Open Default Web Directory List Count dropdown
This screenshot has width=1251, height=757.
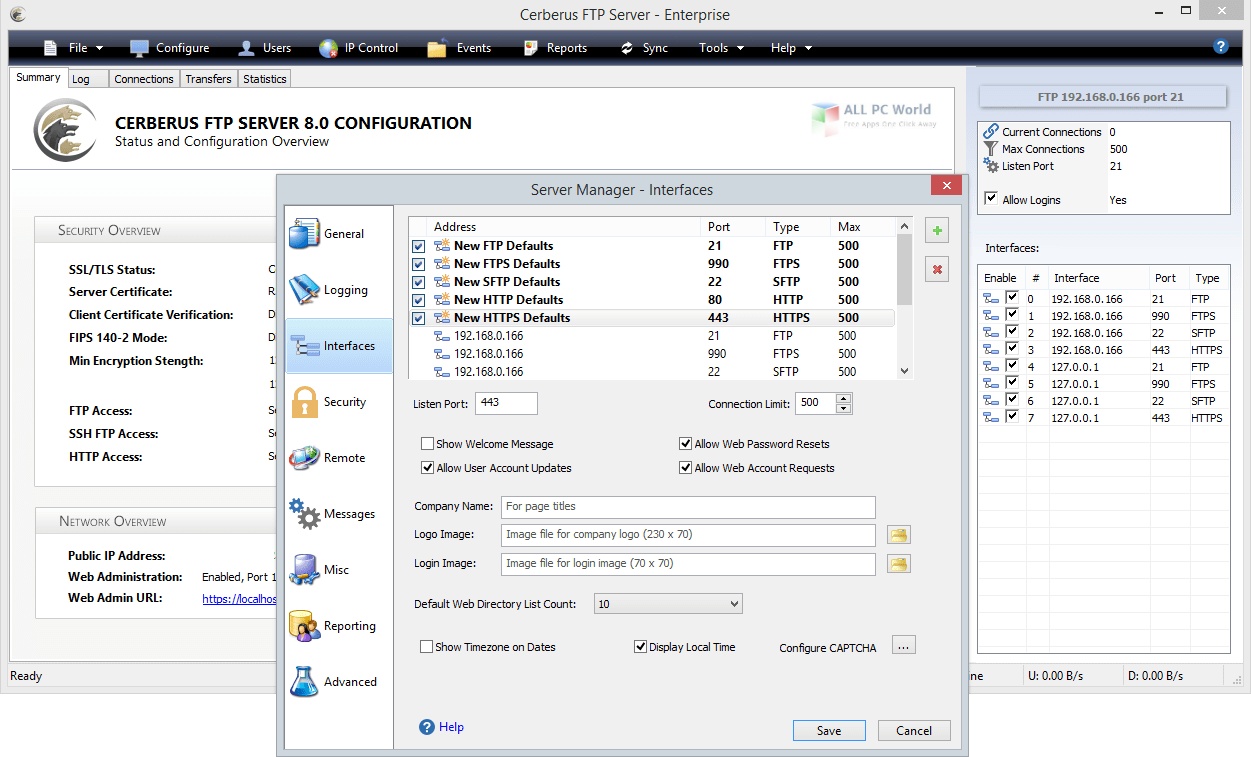click(x=668, y=604)
